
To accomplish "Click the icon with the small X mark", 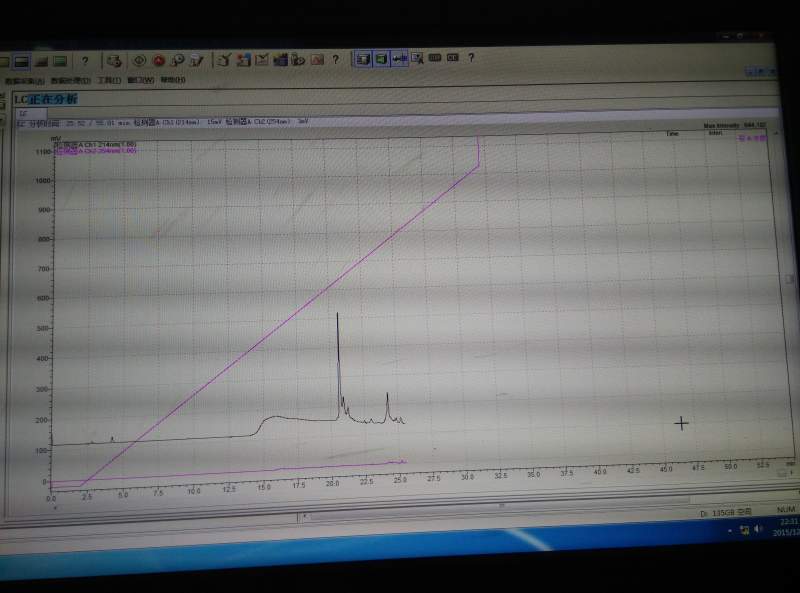I will coord(417,59).
